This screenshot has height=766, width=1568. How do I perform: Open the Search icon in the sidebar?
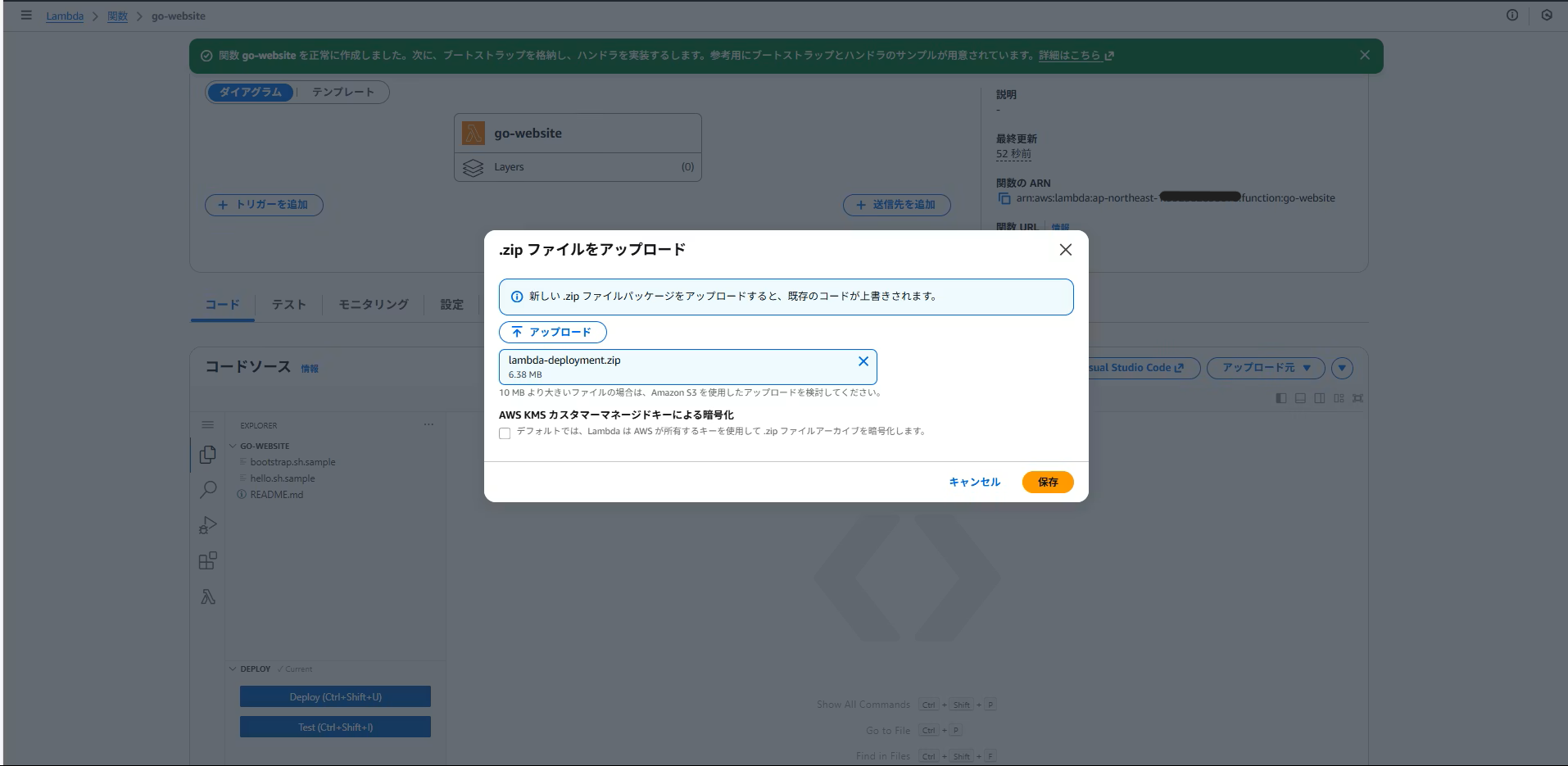click(x=208, y=490)
